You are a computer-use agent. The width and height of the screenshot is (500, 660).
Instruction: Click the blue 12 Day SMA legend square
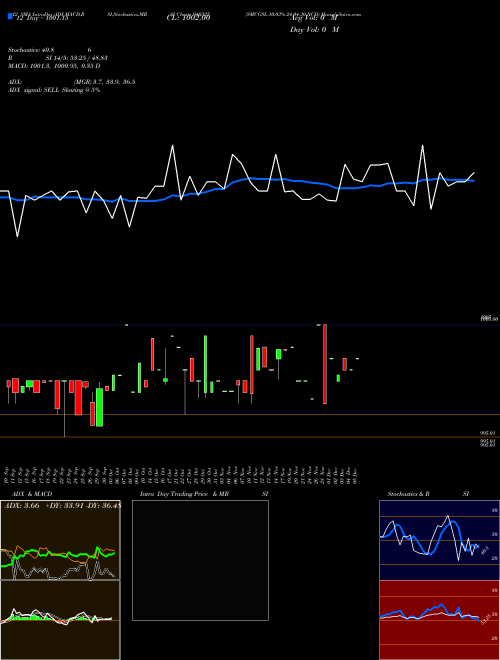pos(10,16)
